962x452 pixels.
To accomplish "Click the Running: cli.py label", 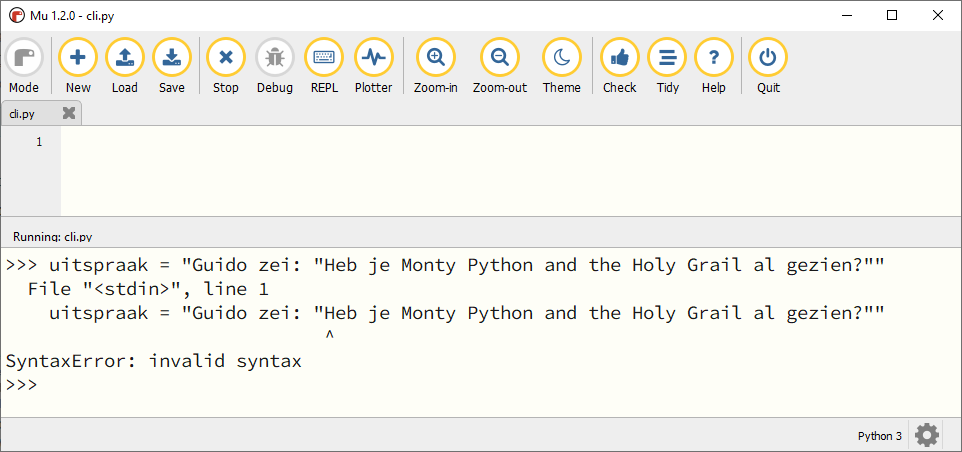I will pyautogui.click(x=53, y=236).
